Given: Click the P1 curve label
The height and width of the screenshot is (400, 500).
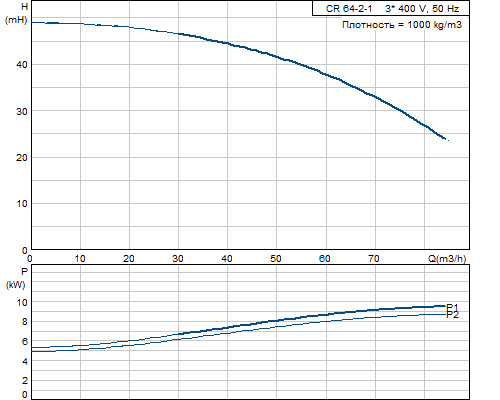Looking at the screenshot, I should click(452, 307).
